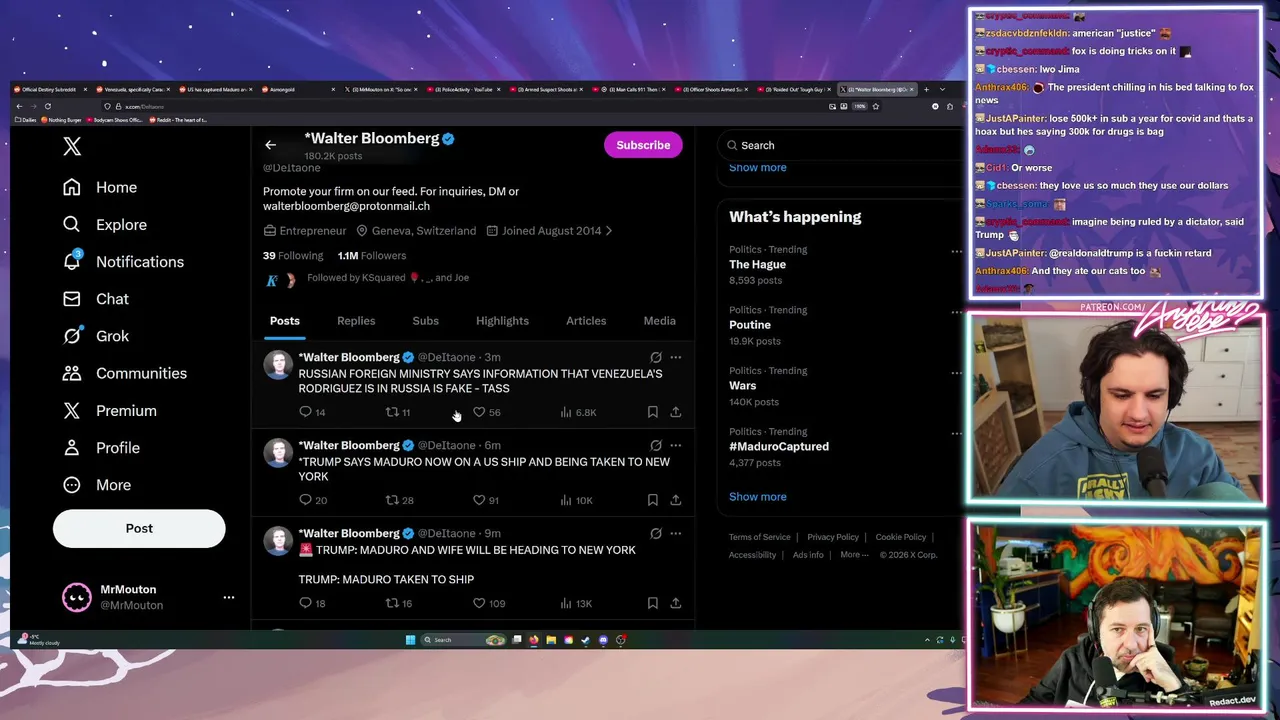Switch to the Subs tab
Screen dimensions: 1280x720
pyautogui.click(x=426, y=321)
